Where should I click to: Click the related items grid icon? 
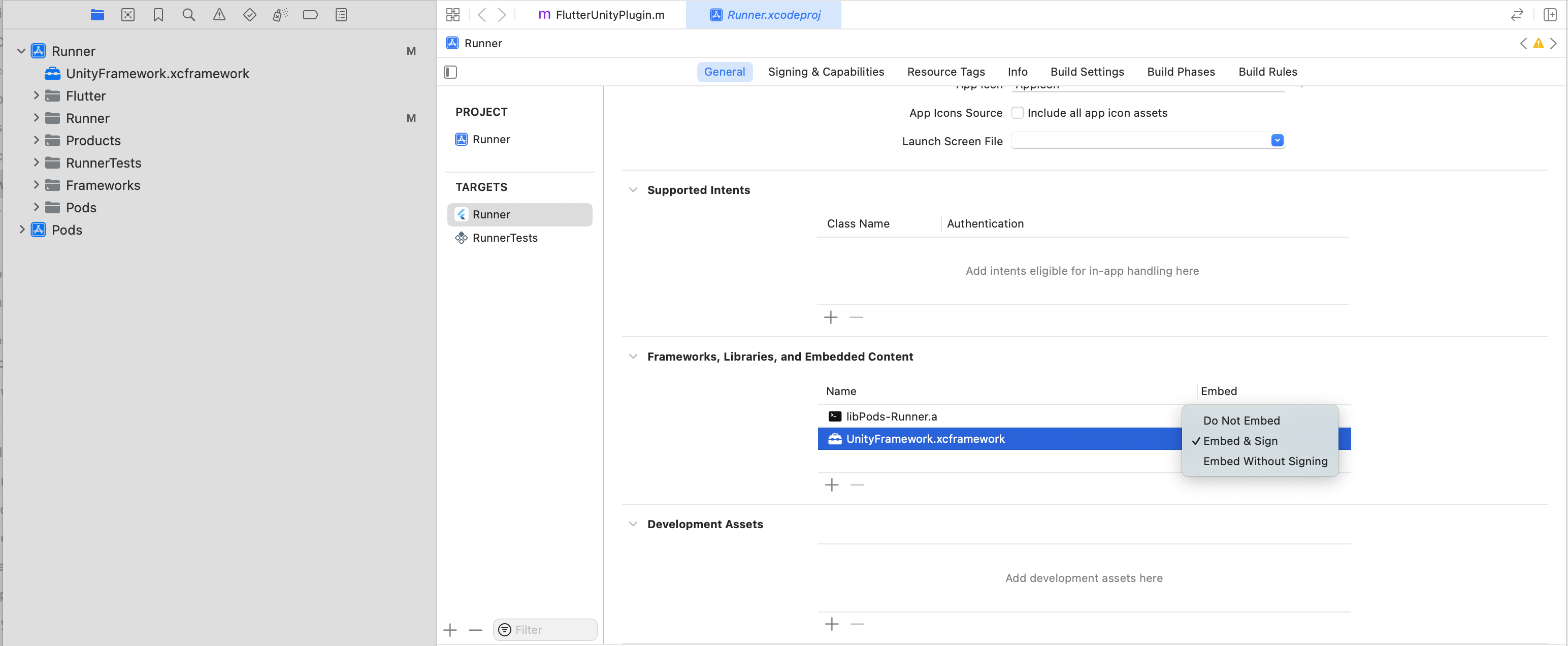[453, 15]
